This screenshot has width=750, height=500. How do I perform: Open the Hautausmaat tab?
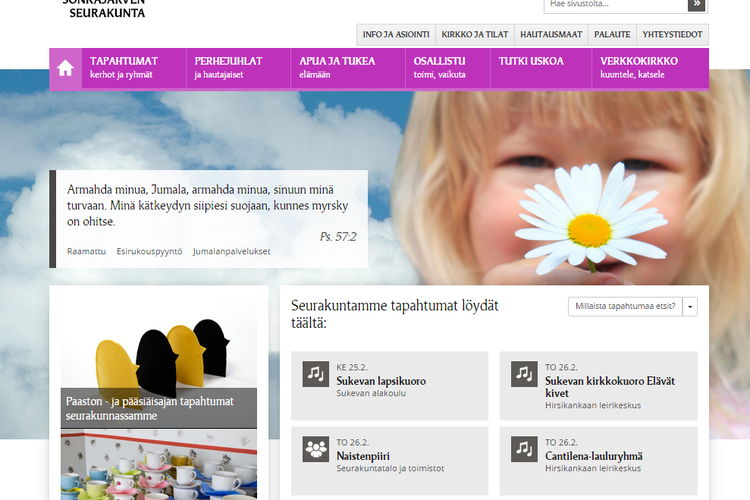click(551, 34)
